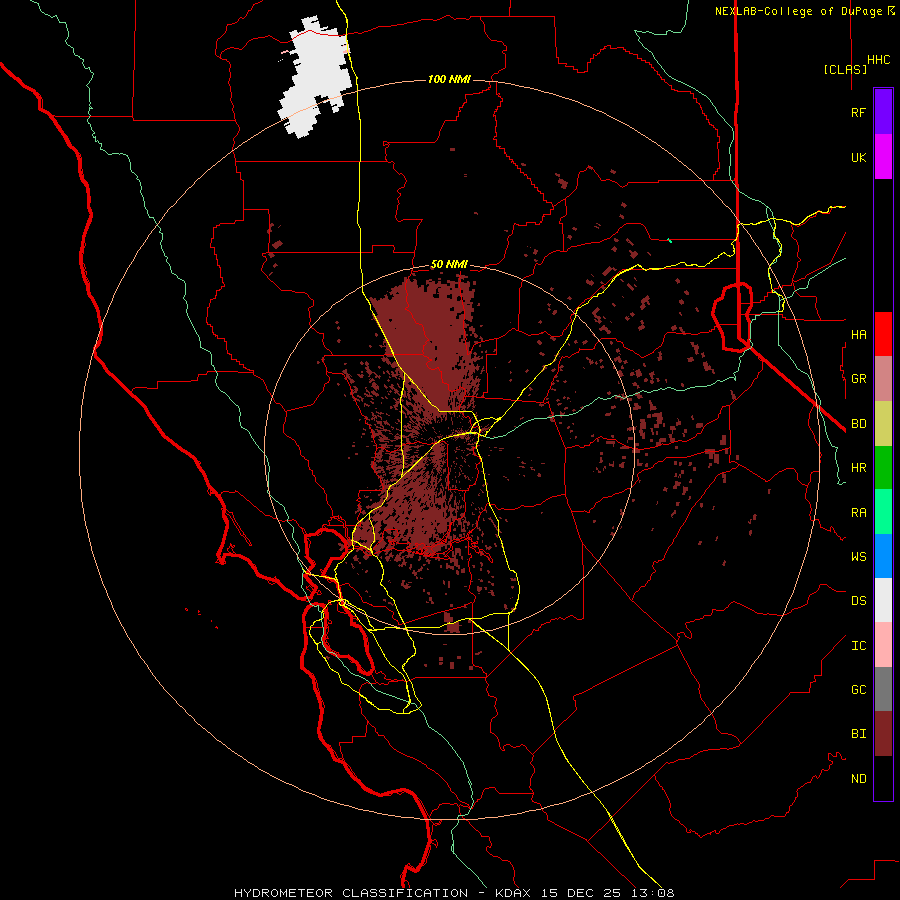The height and width of the screenshot is (900, 900).
Task: Click the 'BD' legend label
Action: pyautogui.click(x=858, y=424)
